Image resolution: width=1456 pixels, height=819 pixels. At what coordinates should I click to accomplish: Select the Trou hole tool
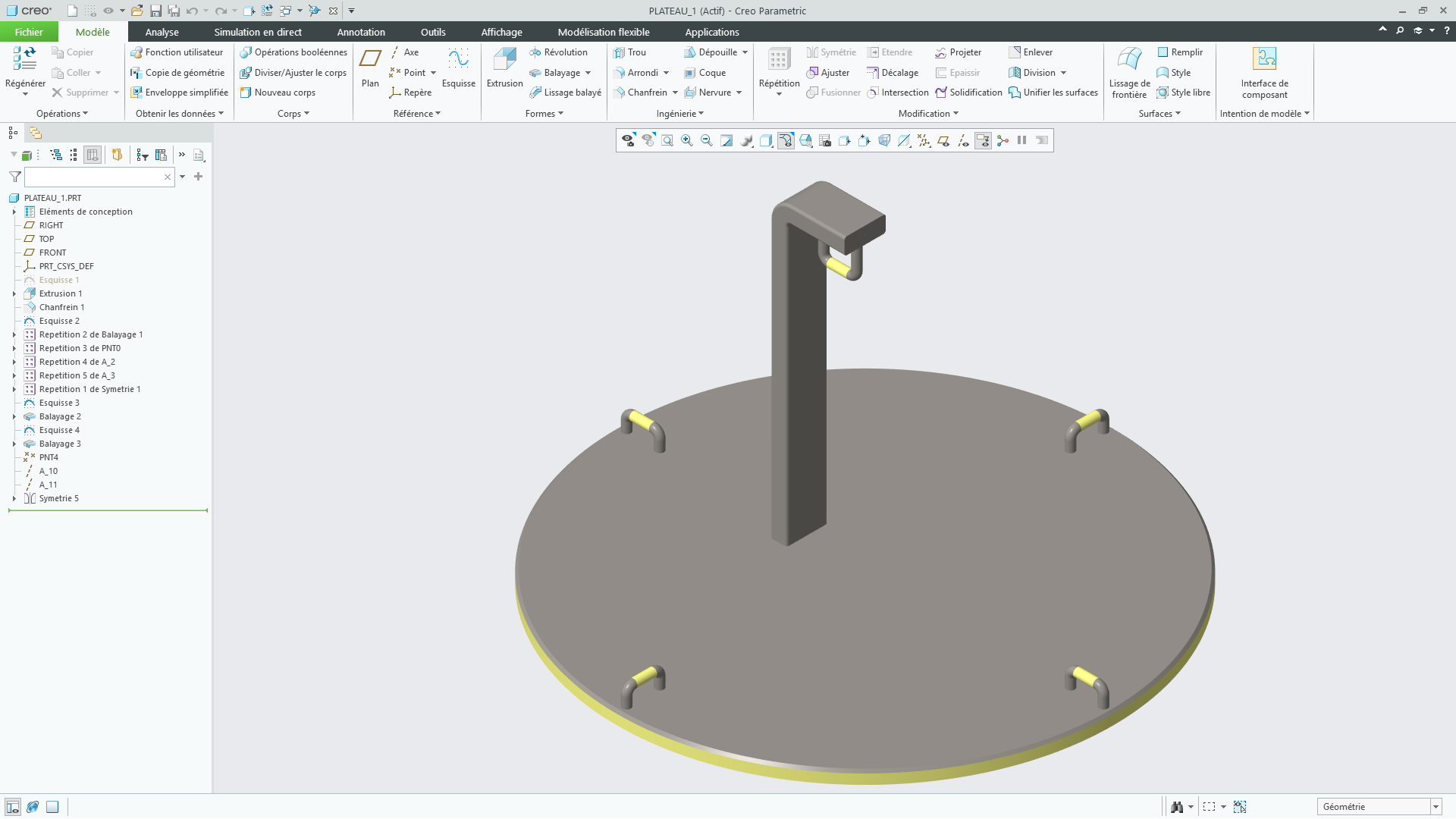coord(629,52)
